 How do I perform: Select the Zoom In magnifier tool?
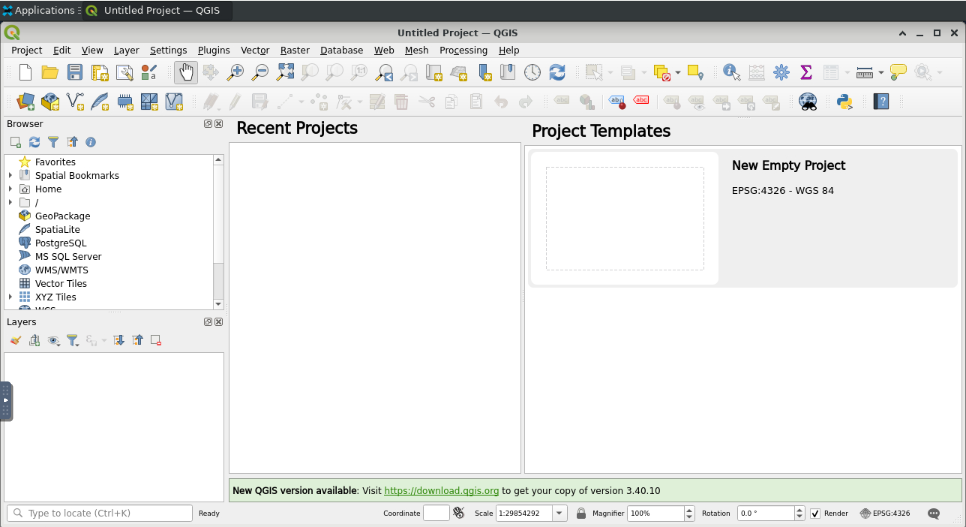pos(235,73)
